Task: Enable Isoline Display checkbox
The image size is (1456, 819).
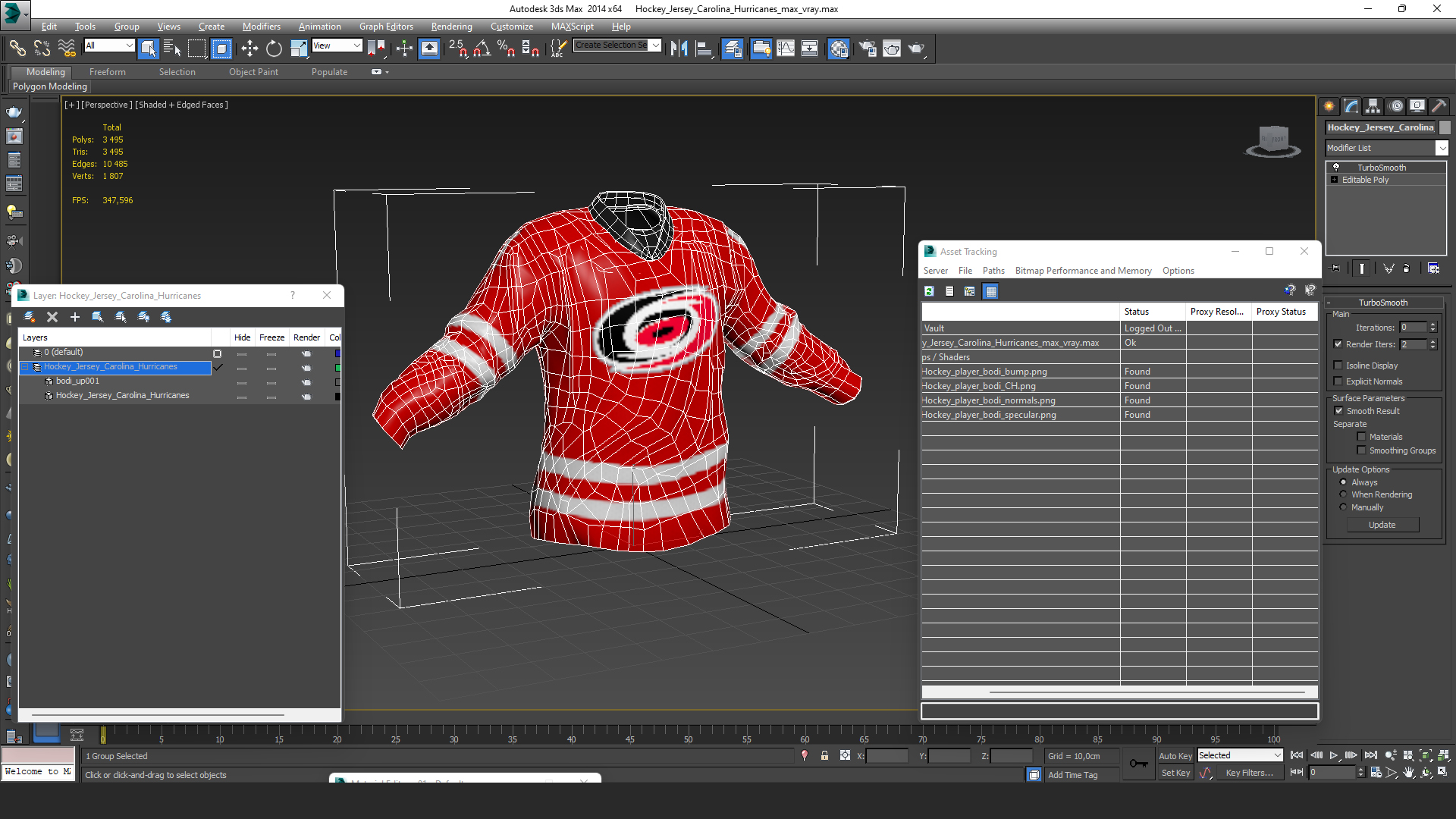Action: click(x=1338, y=366)
